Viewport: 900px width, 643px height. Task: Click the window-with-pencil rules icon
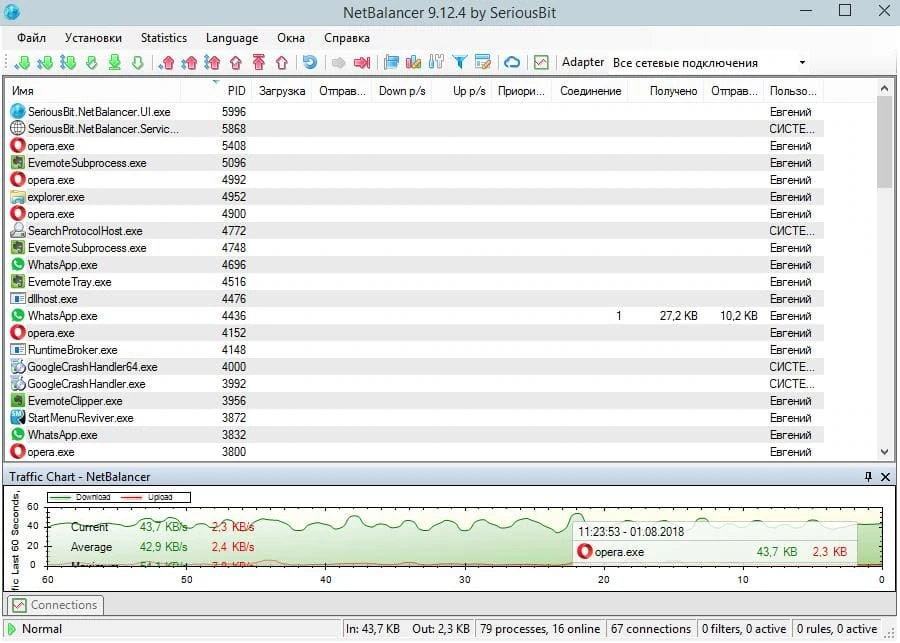pos(483,62)
